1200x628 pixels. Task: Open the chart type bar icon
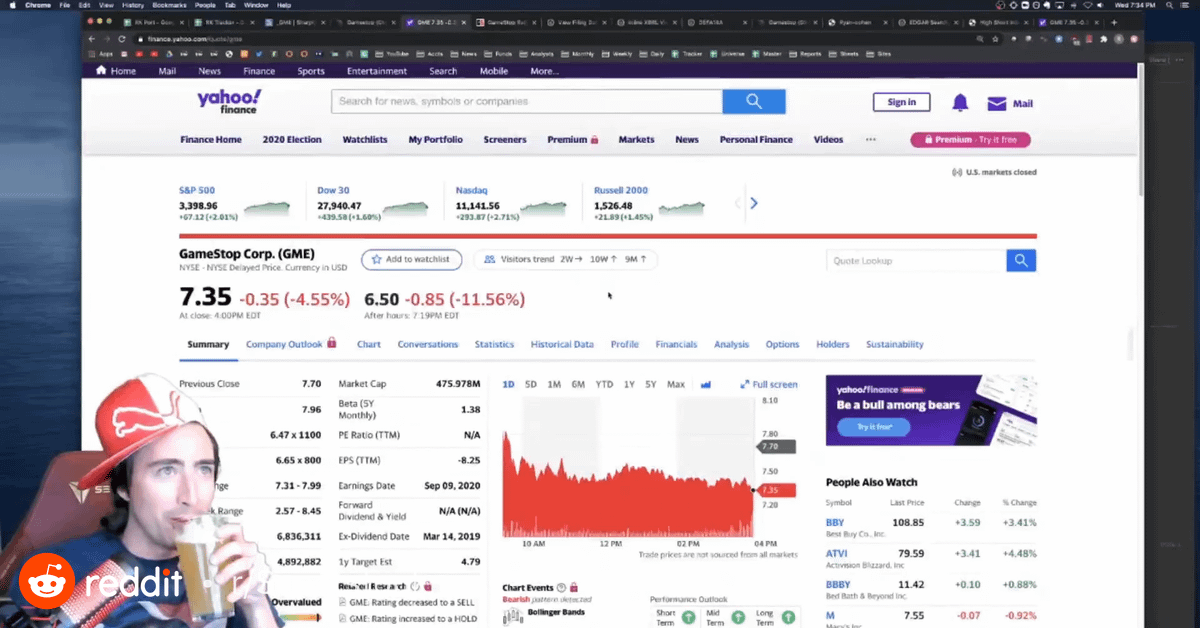click(x=706, y=385)
